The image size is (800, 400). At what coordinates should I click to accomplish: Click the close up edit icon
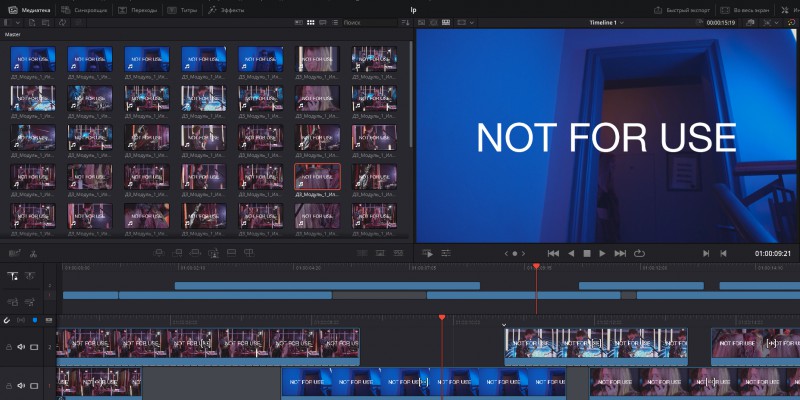pyautogui.click(x=213, y=253)
